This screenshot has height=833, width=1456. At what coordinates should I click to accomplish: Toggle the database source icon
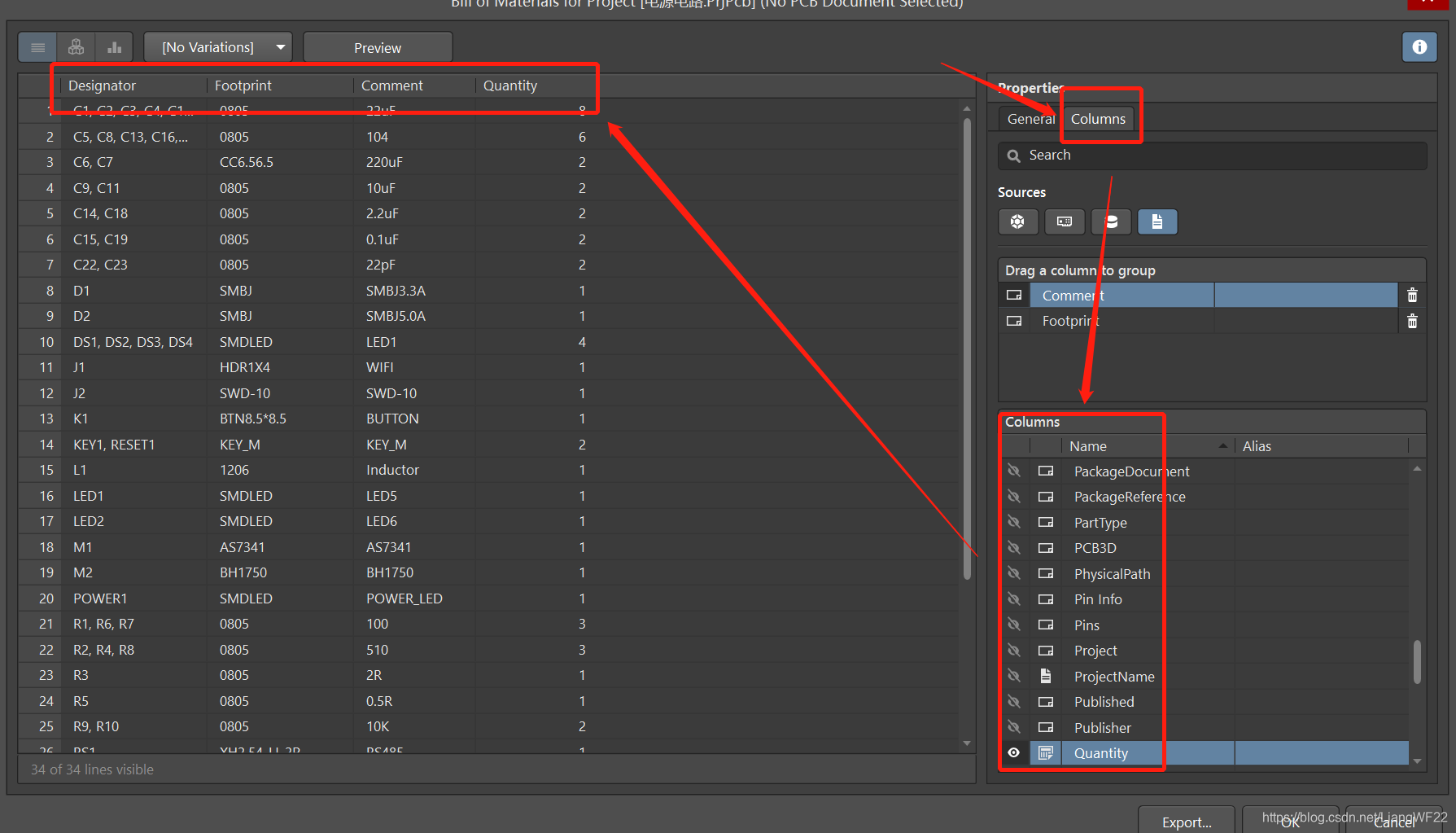[1111, 221]
